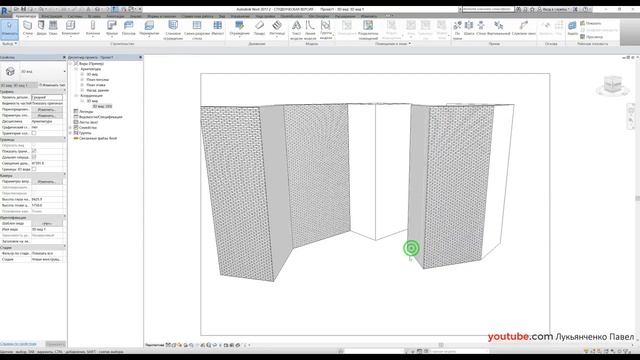Collapse the Phasing (Стадии) properties section
Viewport: 640px width, 360px height.
tap(64, 247)
